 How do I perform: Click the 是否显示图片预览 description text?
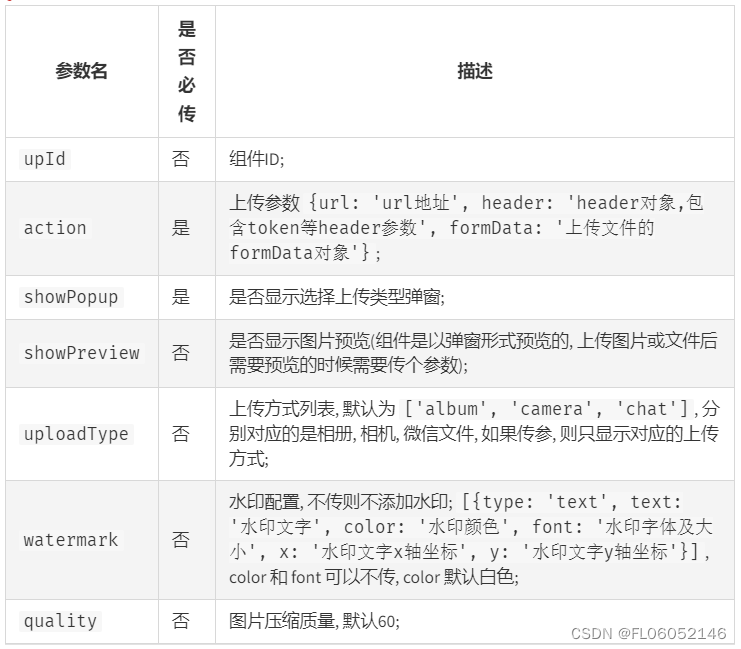click(473, 353)
